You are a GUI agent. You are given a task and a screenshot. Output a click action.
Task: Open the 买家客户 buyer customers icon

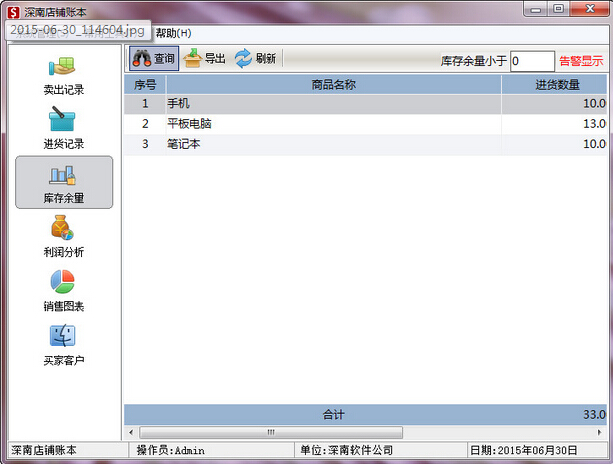pos(64,345)
